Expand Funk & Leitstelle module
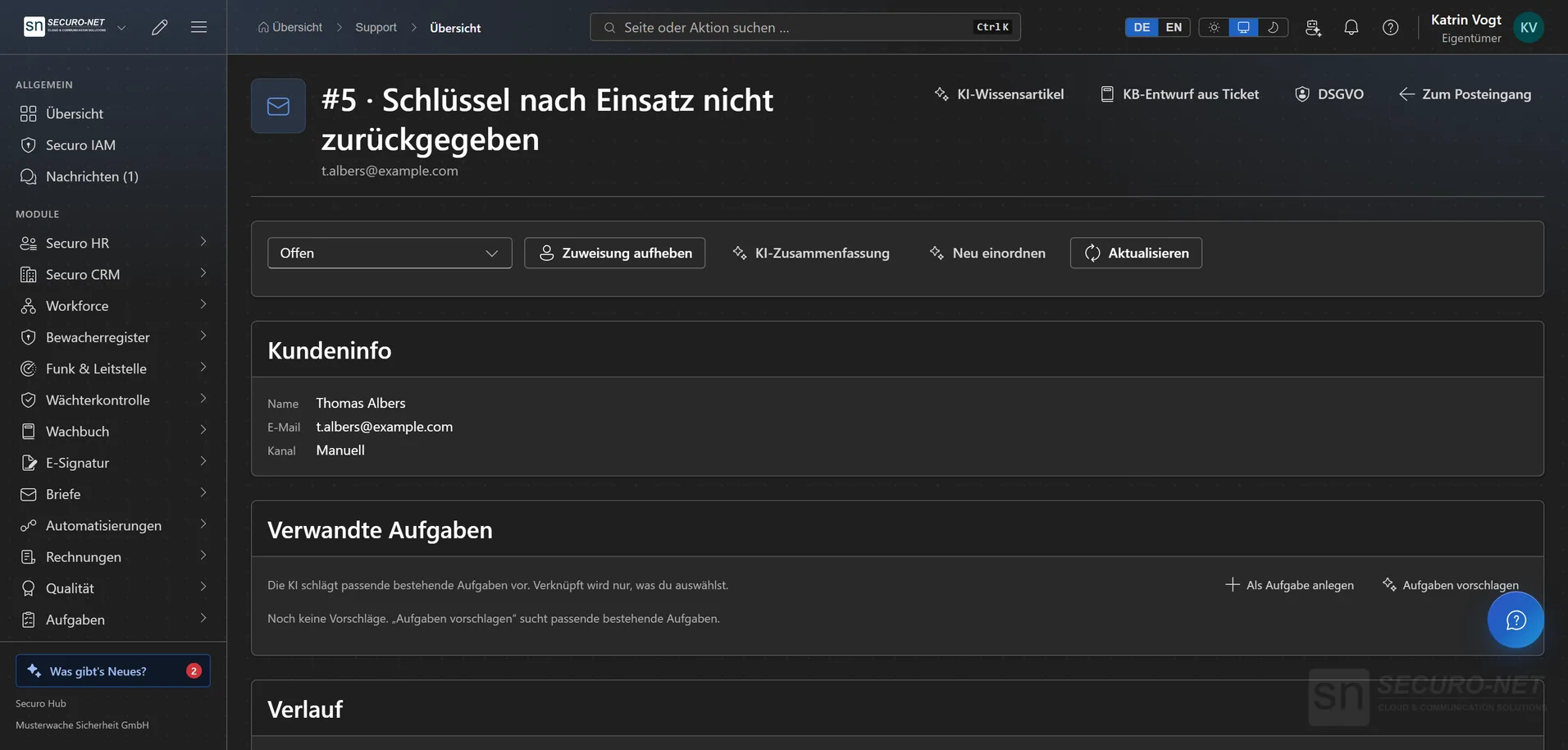The image size is (1568, 750). (203, 368)
